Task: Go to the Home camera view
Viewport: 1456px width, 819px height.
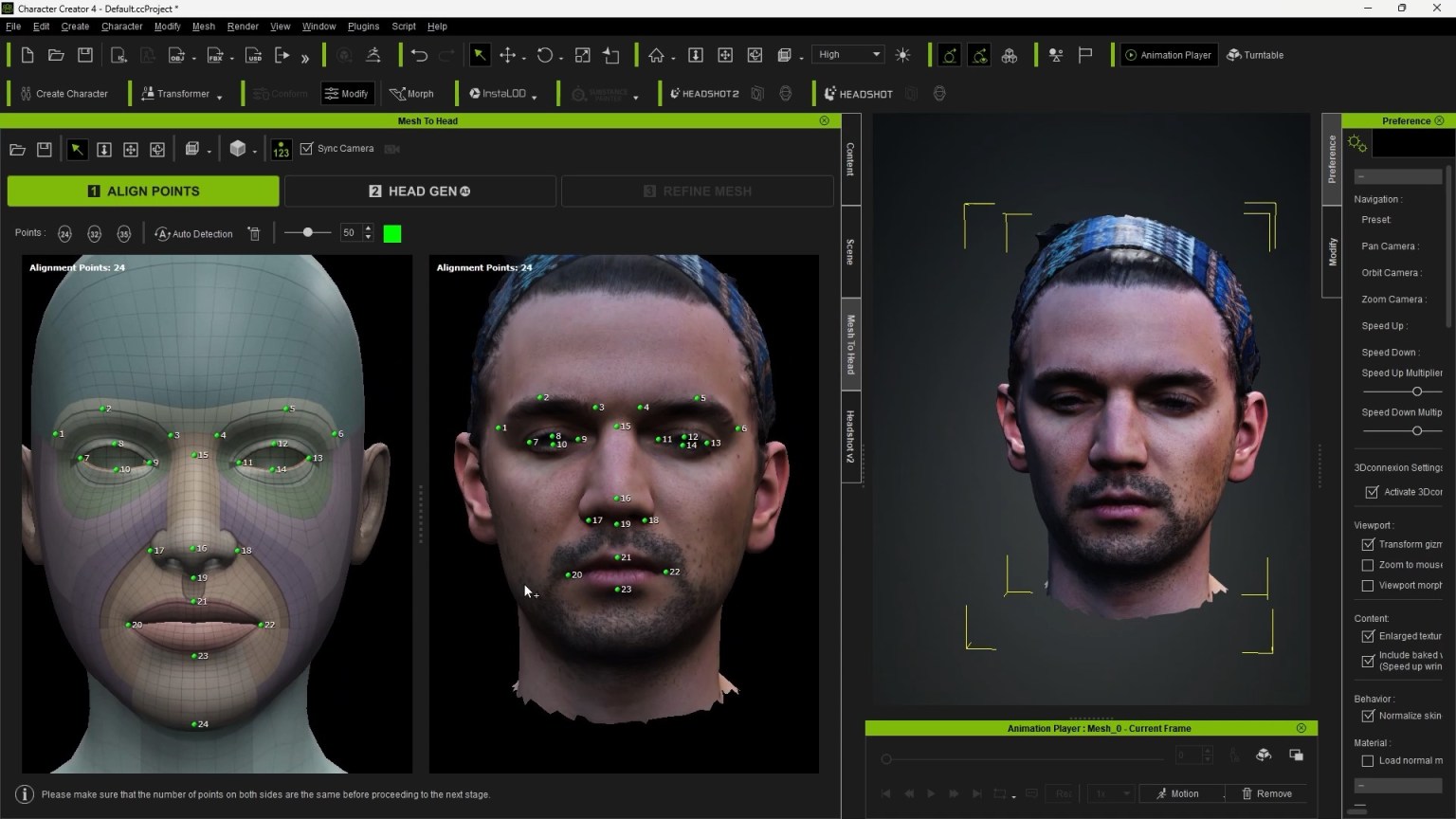Action: [656, 55]
